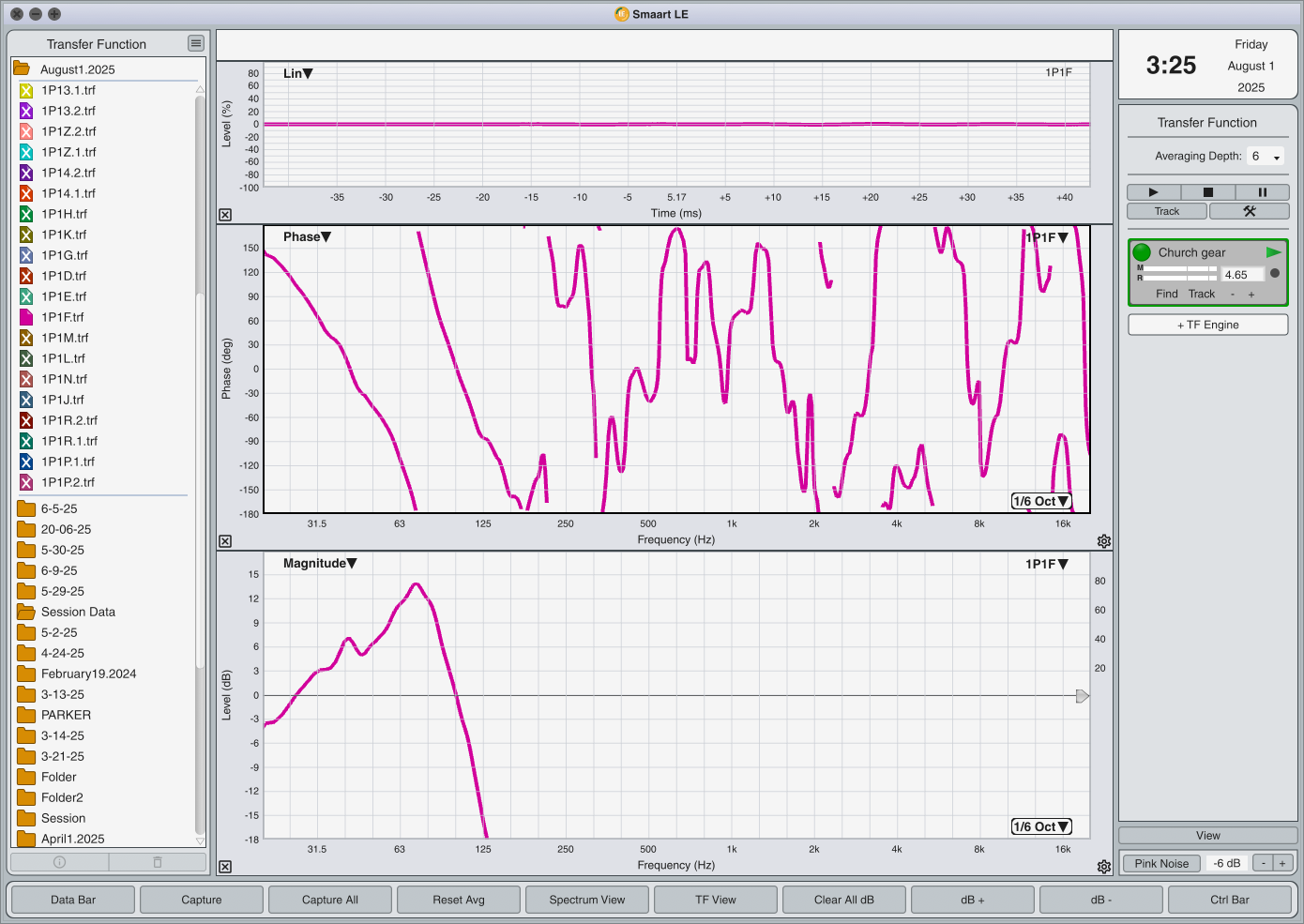Screen dimensions: 1304x924
Task: Open the Session Data folder
Action: click(26, 612)
